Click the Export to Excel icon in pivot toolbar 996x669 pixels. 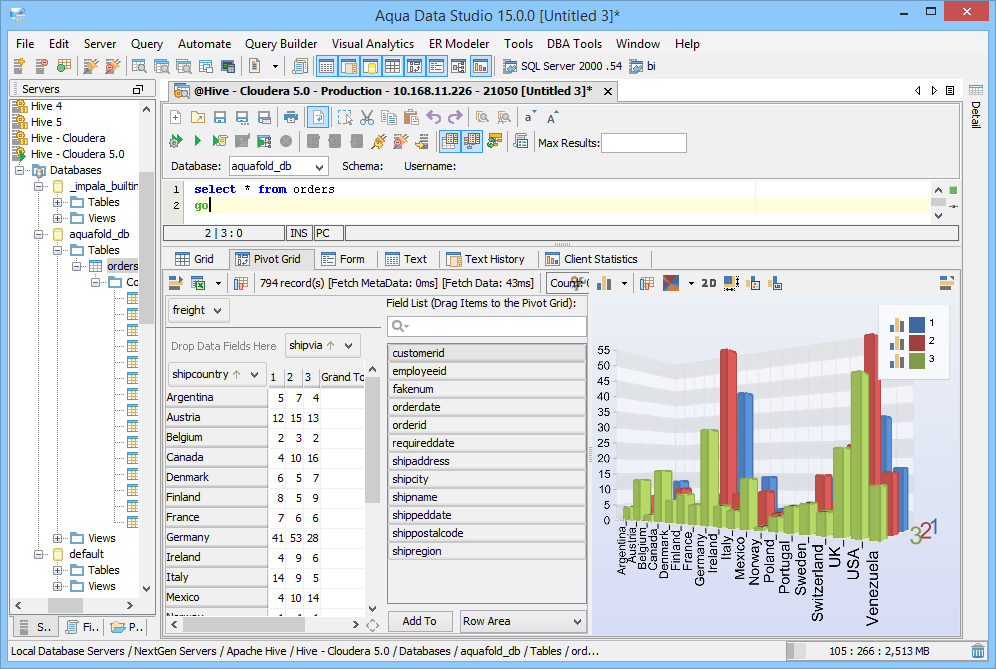[198, 283]
